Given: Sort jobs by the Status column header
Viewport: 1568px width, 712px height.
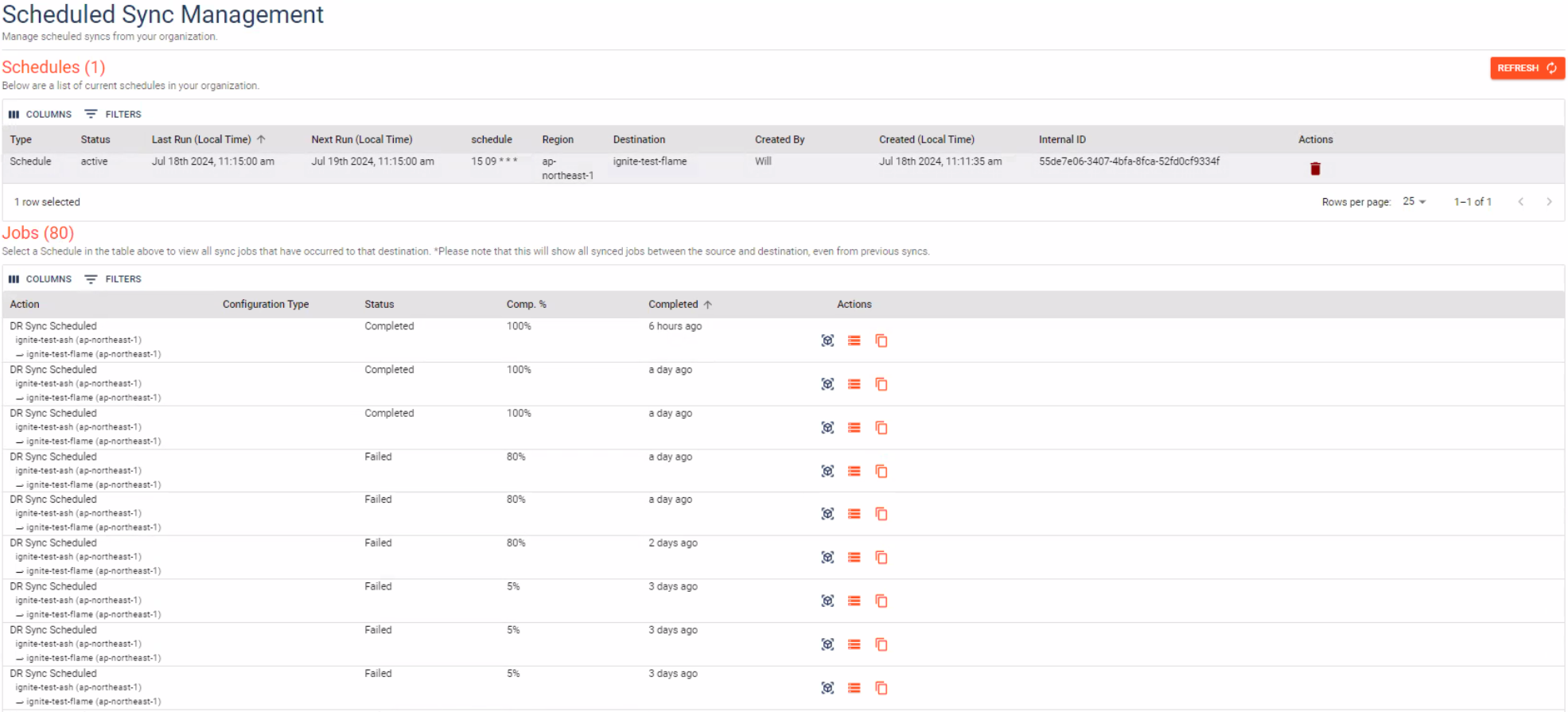Looking at the screenshot, I should [x=379, y=305].
